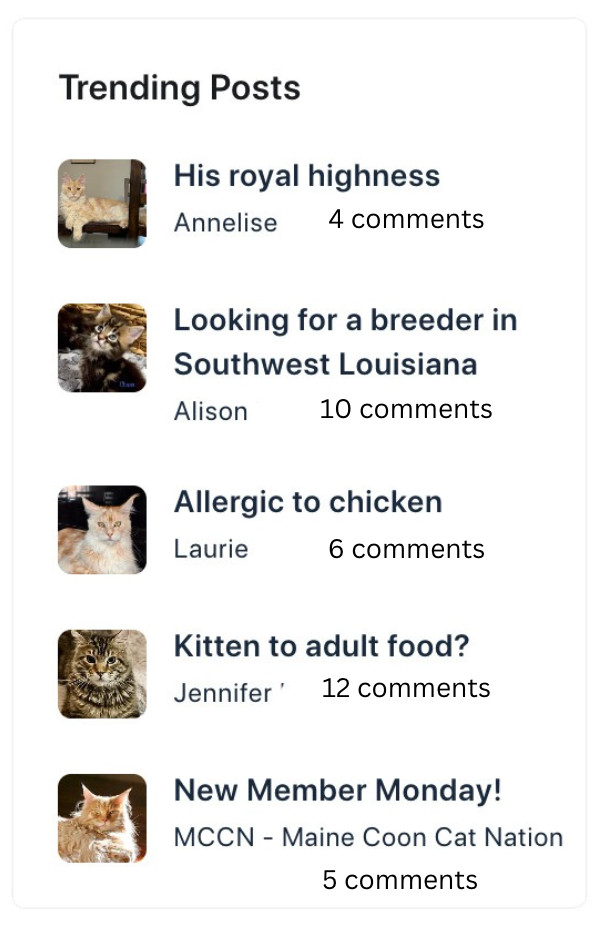Screen dimensions: 600x926
Task: Open author Annelise's profile
Action: 225,222
